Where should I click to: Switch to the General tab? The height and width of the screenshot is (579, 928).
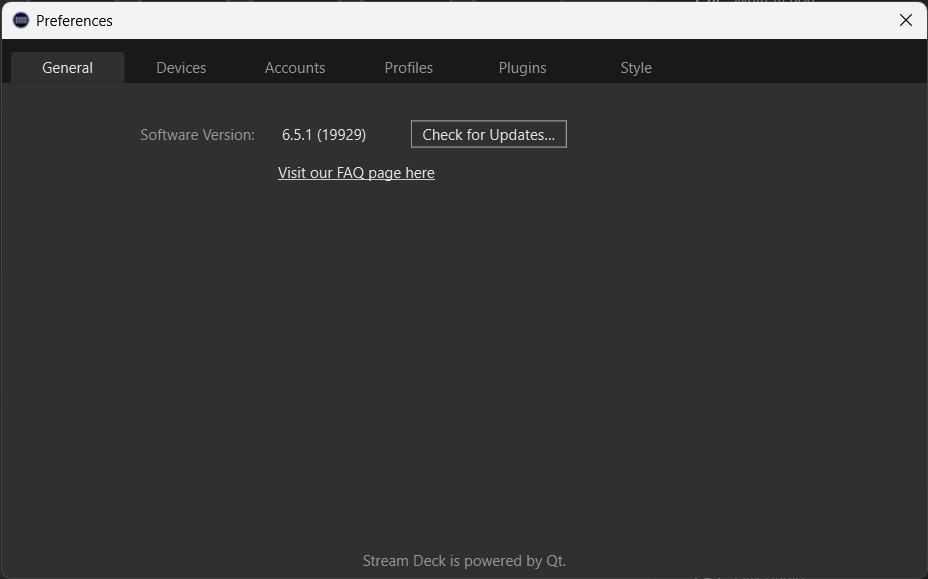[67, 68]
